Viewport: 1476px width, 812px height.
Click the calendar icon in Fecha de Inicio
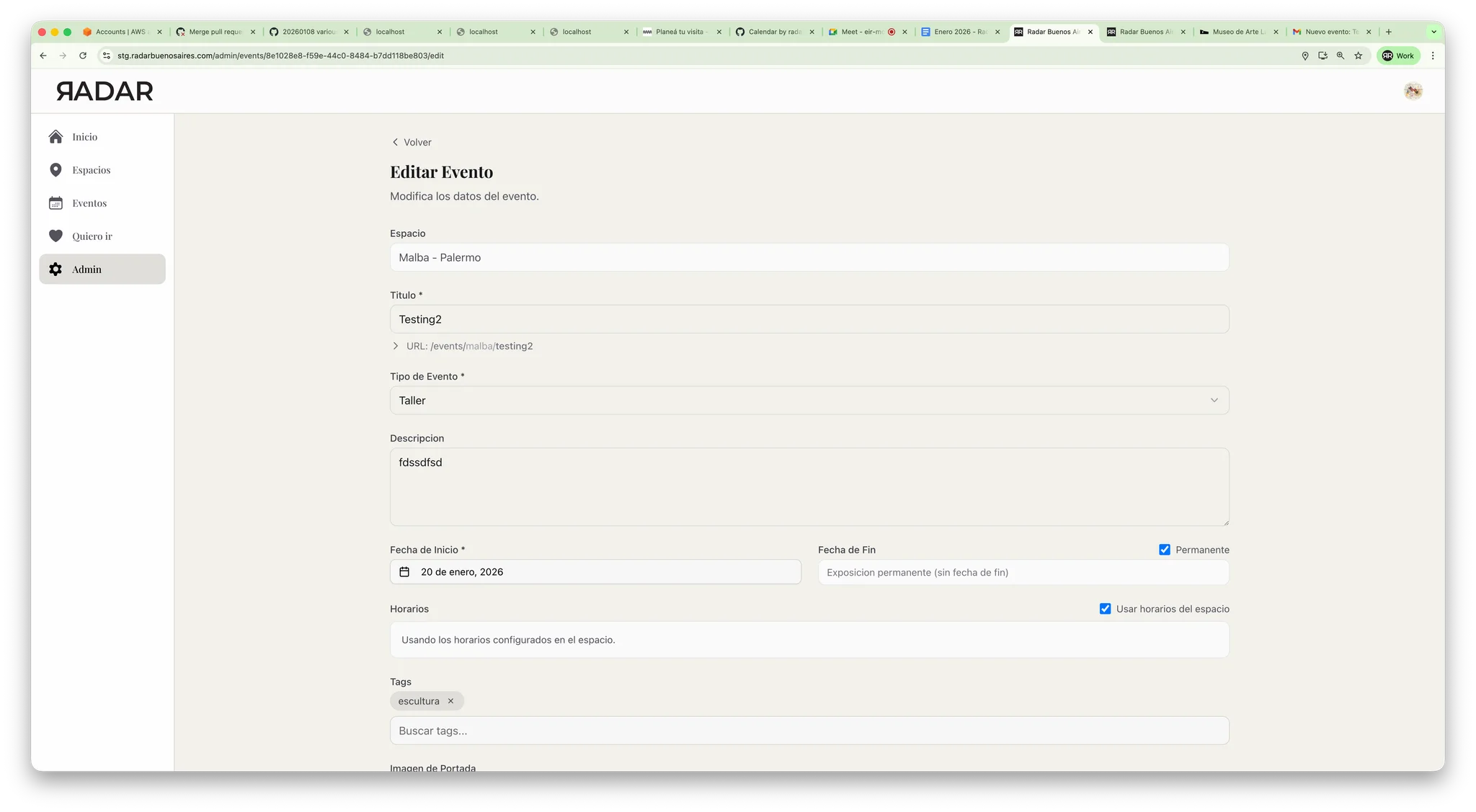[404, 572]
